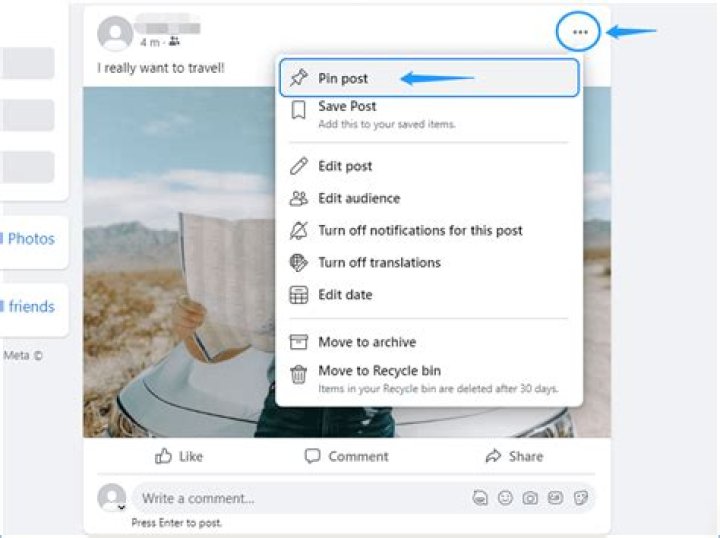Image resolution: width=720 pixels, height=538 pixels.
Task: Click the globe translations icon
Action: pos(298,263)
